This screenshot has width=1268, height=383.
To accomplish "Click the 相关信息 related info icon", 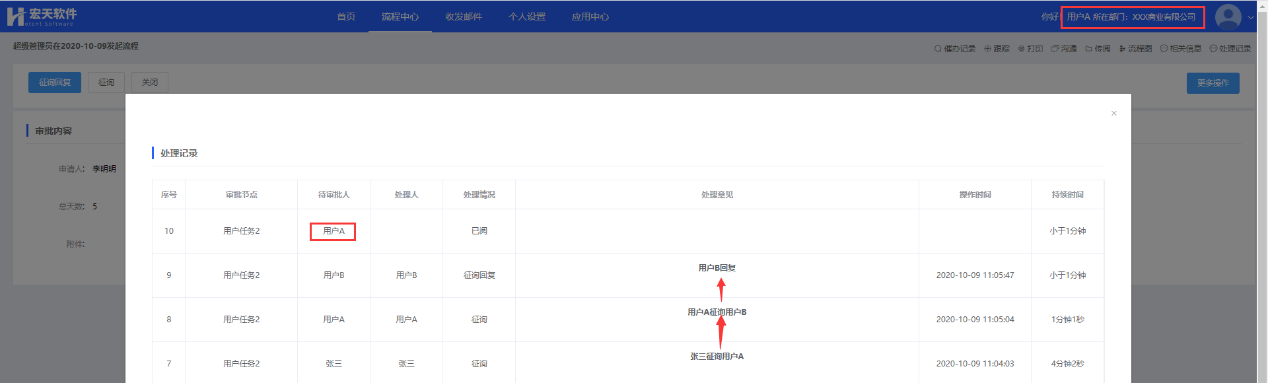I will [x=1165, y=48].
